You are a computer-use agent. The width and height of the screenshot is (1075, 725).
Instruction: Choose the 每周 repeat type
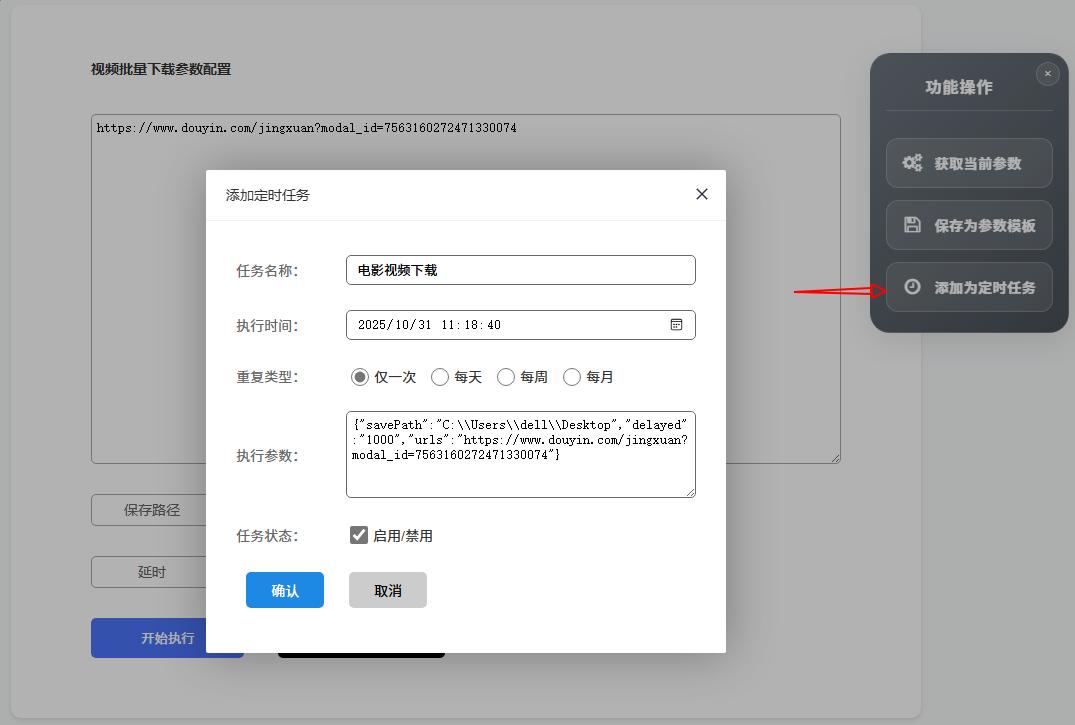coord(506,377)
